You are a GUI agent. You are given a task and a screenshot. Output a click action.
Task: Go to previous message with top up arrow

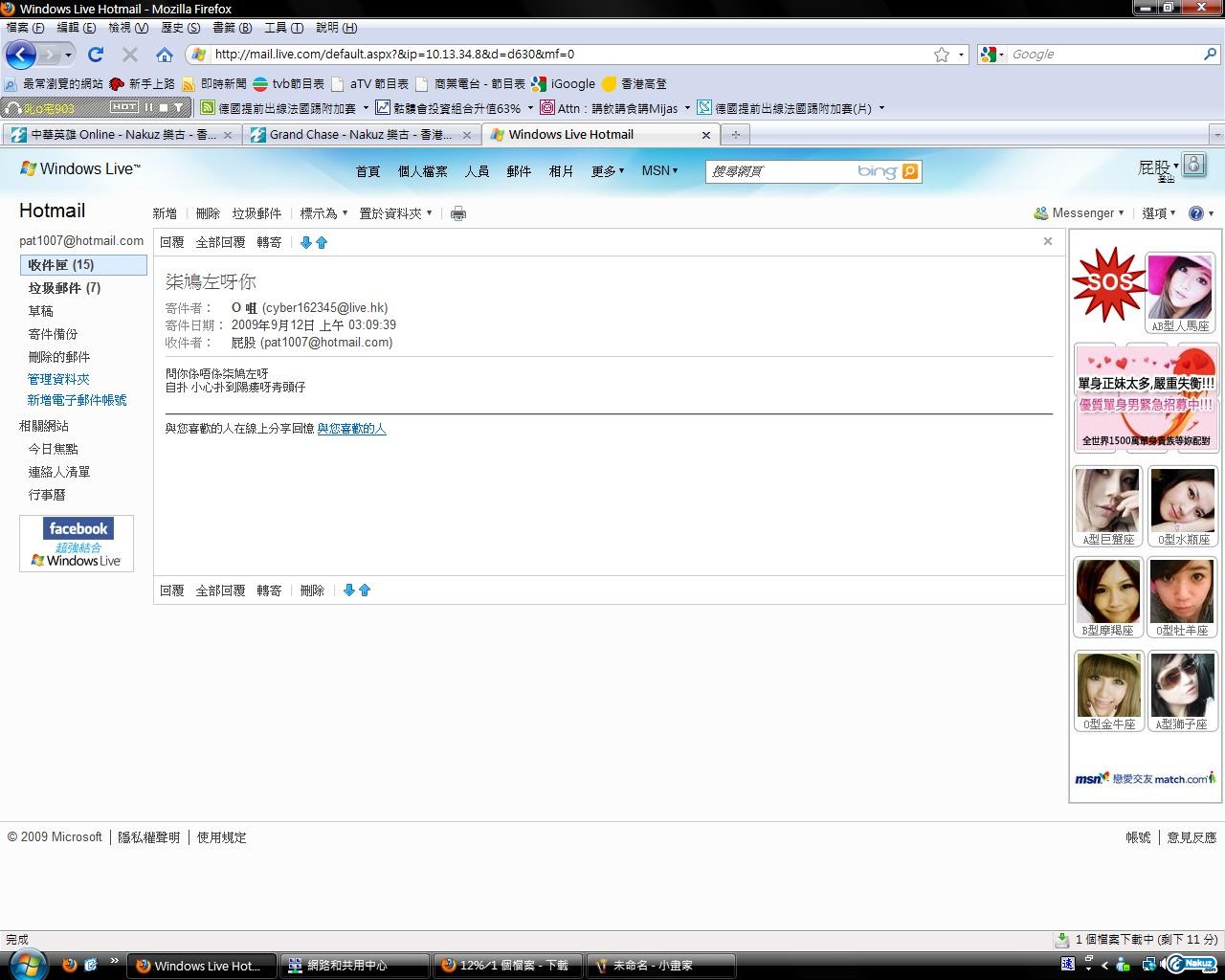tap(322, 243)
